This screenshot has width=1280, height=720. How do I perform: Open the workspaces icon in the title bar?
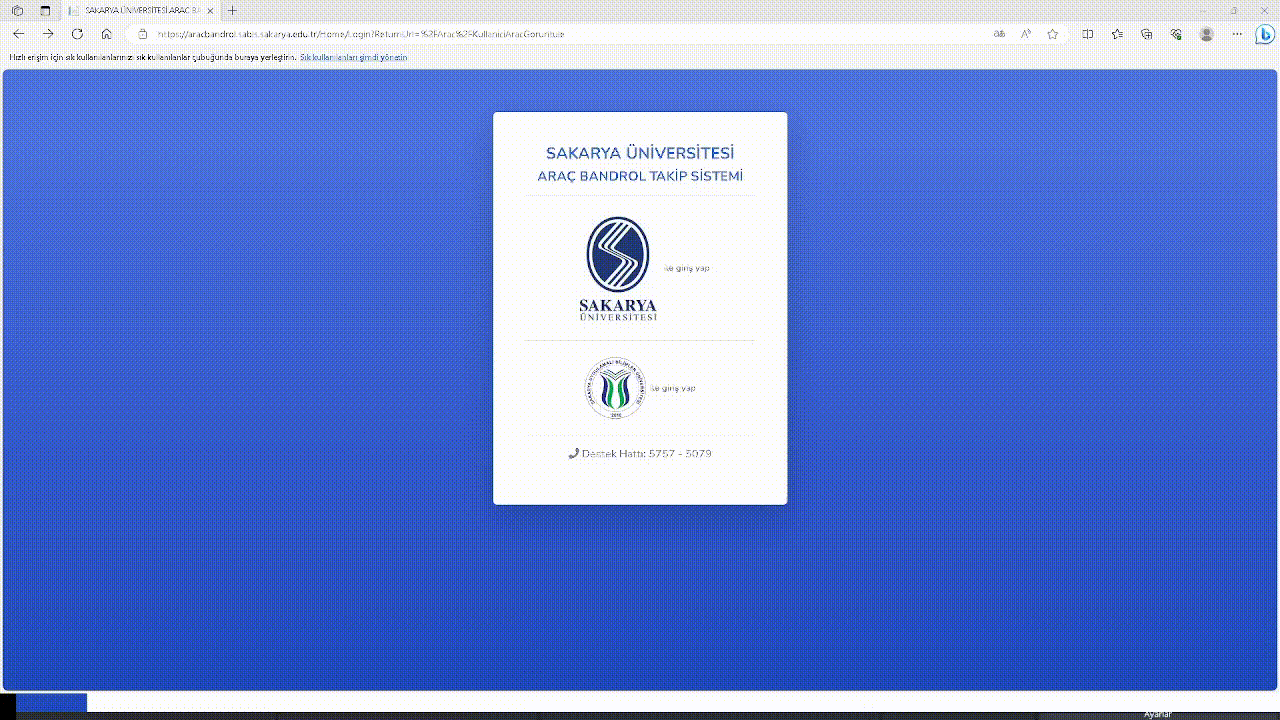[18, 10]
